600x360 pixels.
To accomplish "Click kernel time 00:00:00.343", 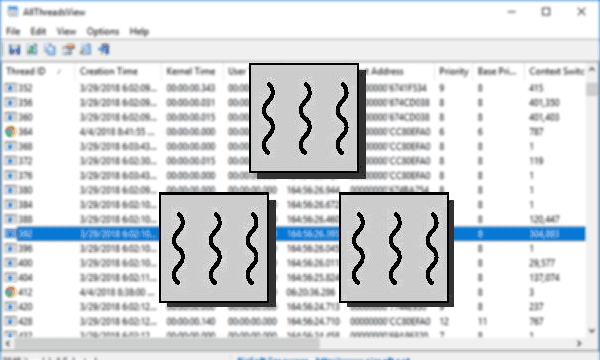I will [x=191, y=88].
